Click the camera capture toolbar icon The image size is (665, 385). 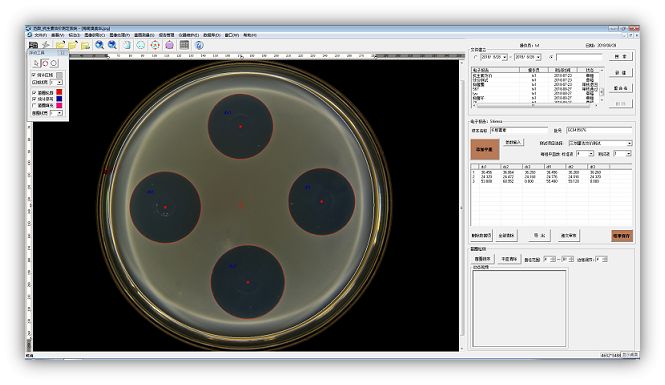click(x=33, y=45)
